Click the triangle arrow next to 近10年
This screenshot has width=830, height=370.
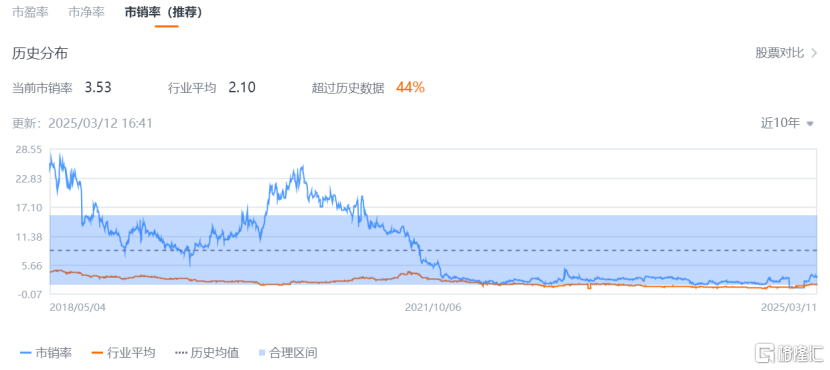tap(810, 124)
